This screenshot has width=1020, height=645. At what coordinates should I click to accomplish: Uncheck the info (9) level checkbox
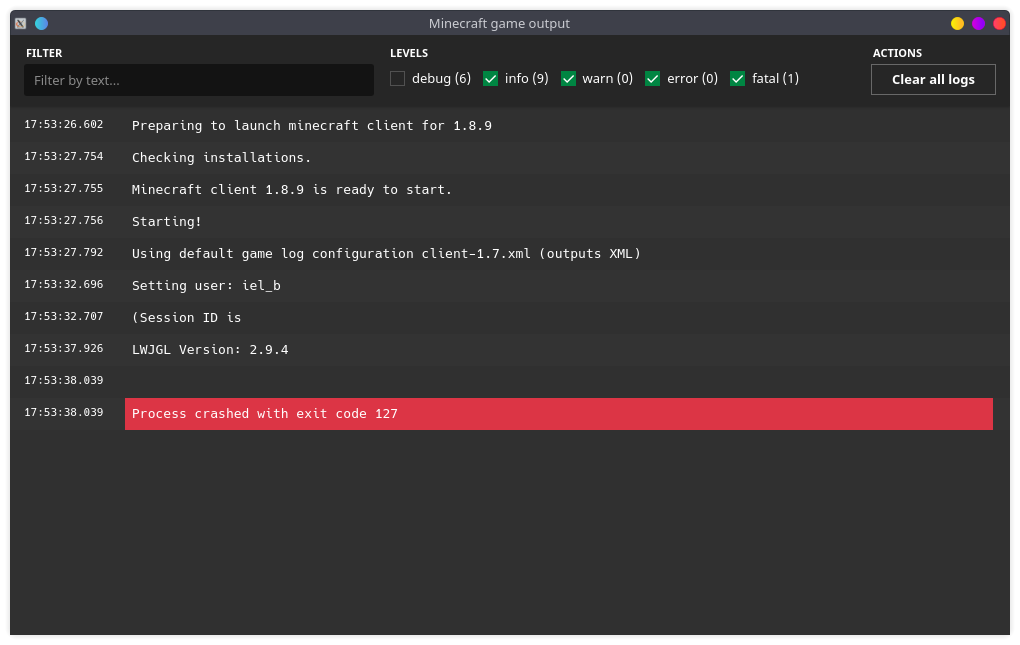pyautogui.click(x=491, y=79)
